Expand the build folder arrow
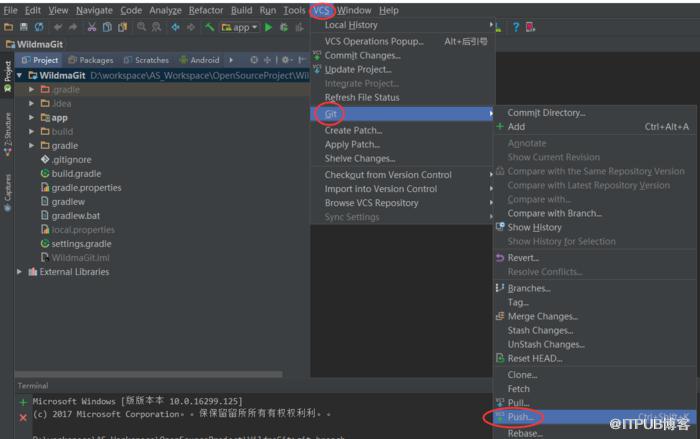Viewport: 700px width, 439px height. pyautogui.click(x=31, y=131)
